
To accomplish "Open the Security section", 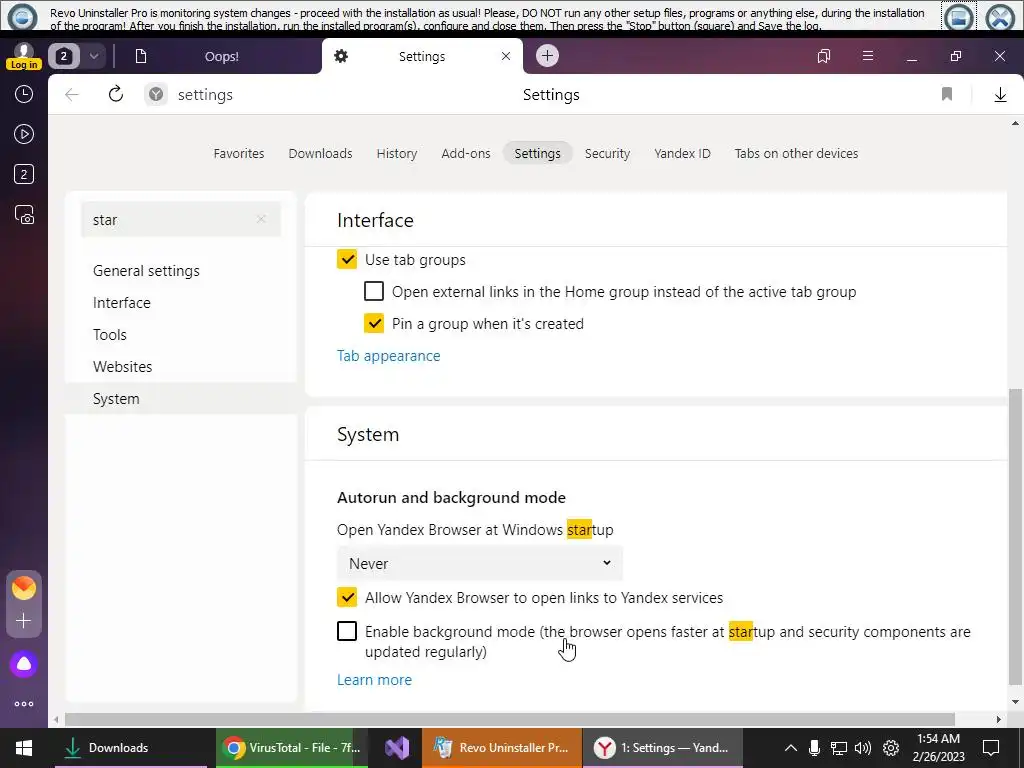I will coord(607,153).
